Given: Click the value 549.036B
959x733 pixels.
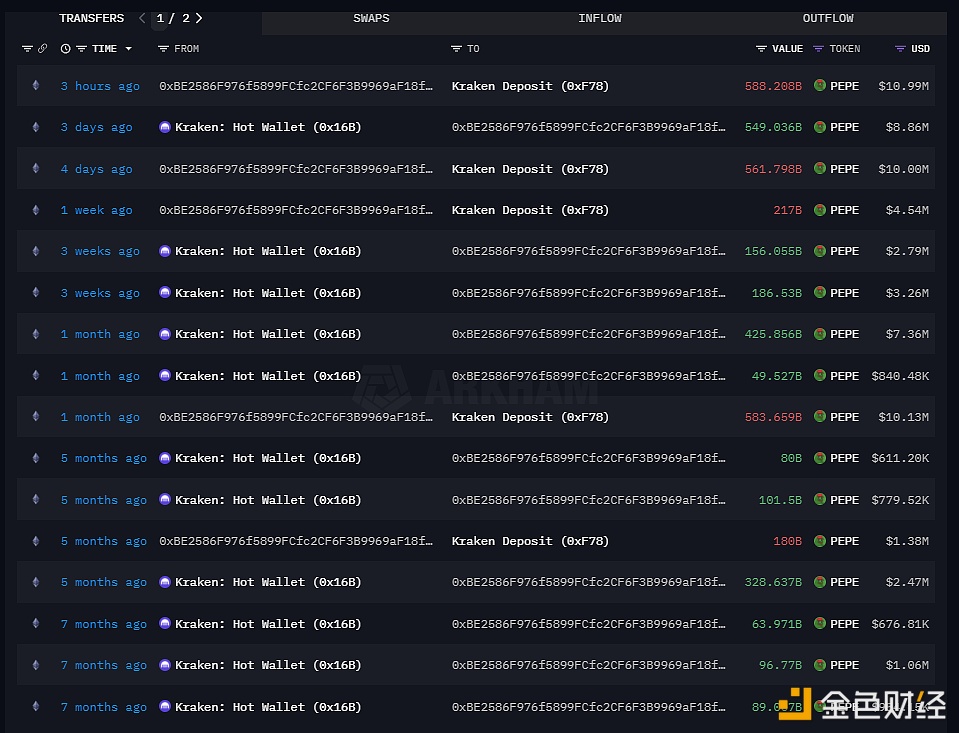Looking at the screenshot, I should click(773, 127).
